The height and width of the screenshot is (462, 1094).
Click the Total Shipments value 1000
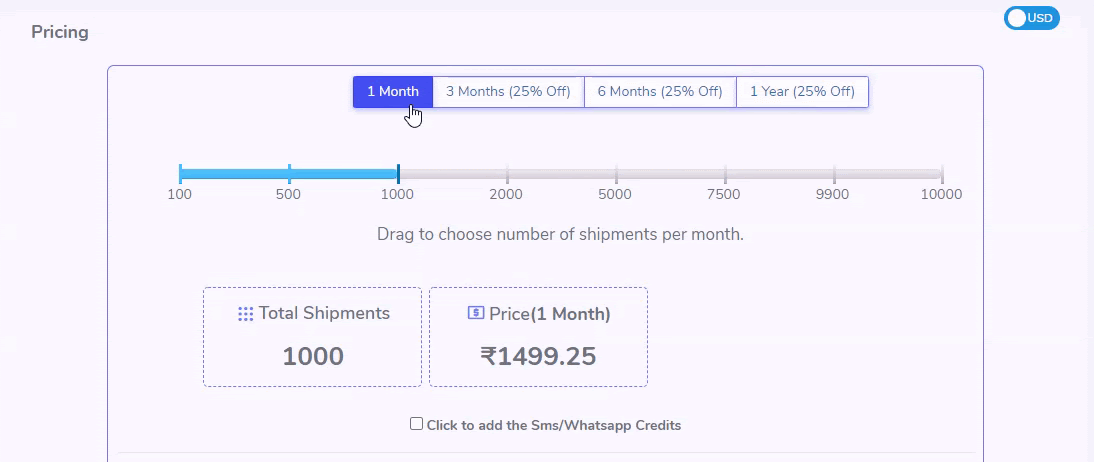coord(313,357)
